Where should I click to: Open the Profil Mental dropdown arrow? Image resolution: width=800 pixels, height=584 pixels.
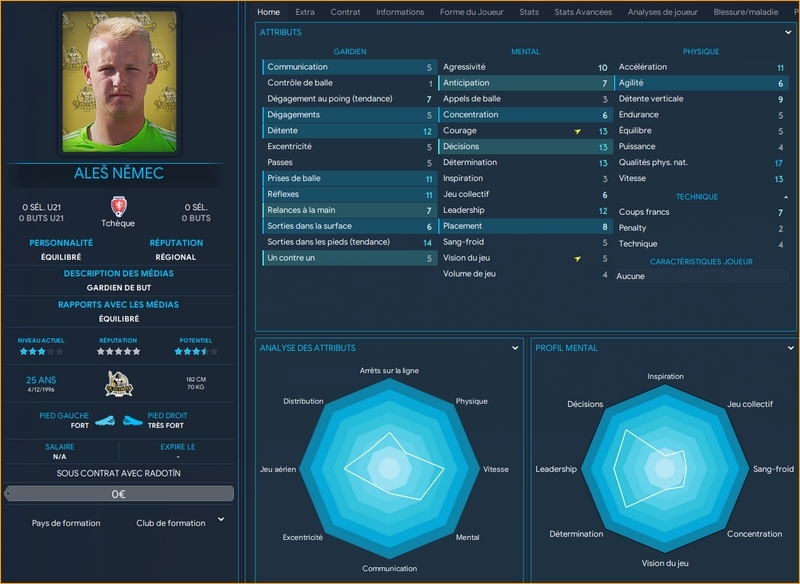click(790, 348)
